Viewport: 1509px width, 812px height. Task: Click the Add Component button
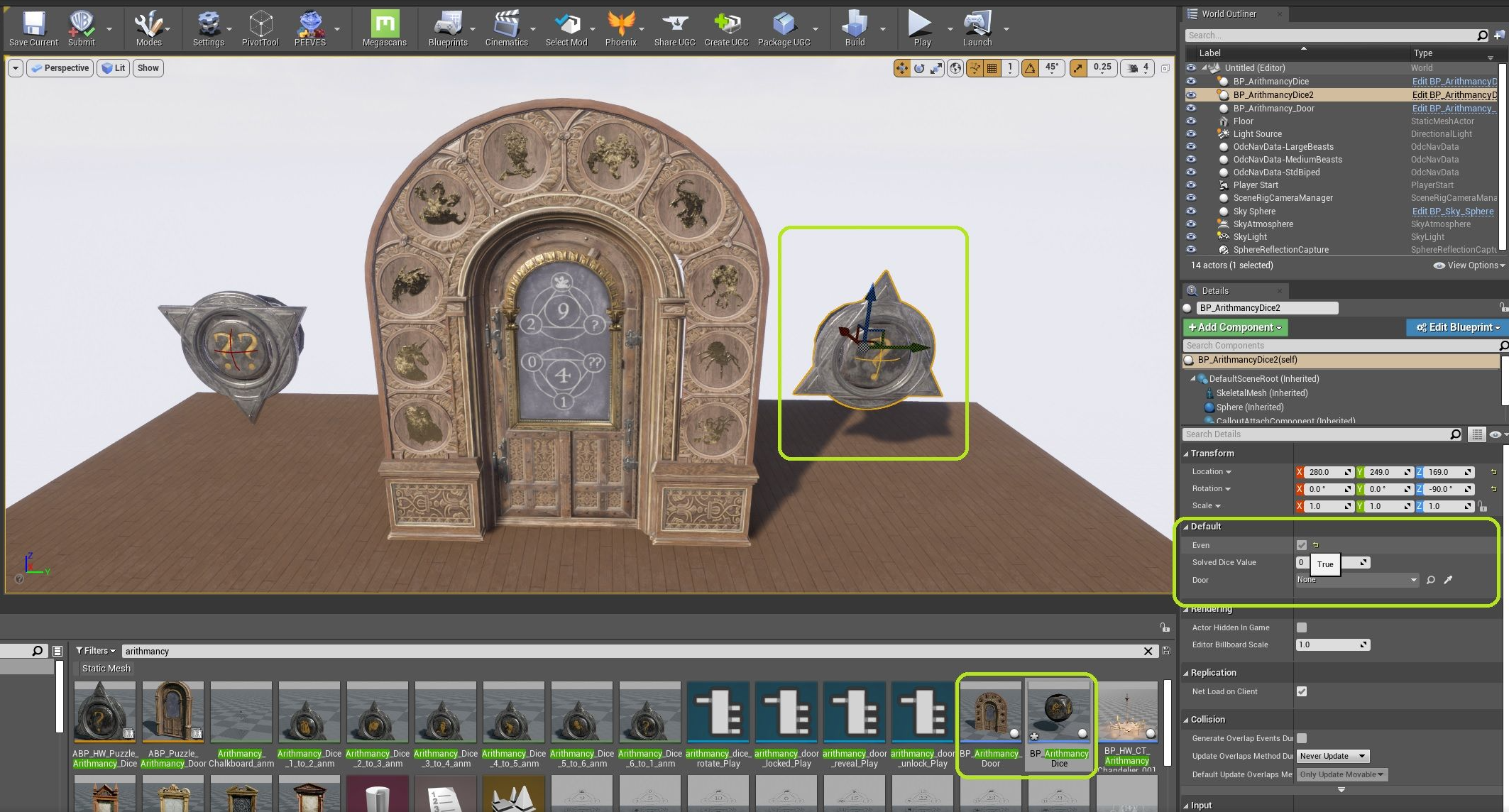tap(1235, 327)
